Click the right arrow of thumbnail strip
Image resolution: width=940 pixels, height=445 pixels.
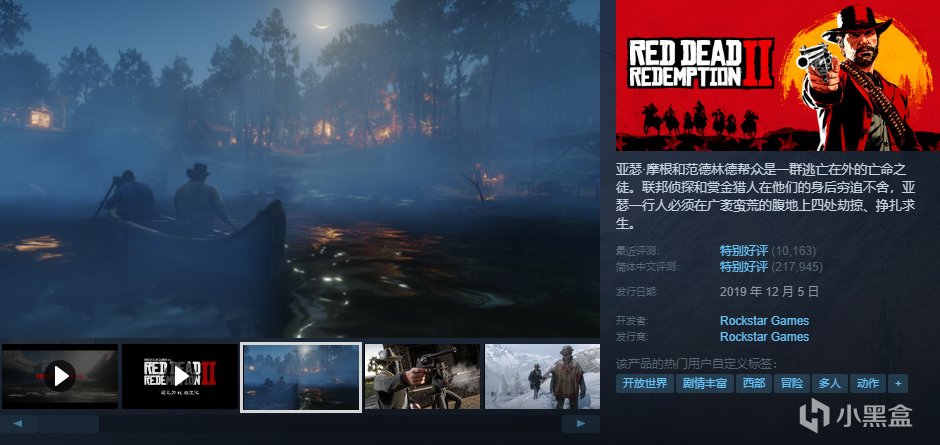point(581,424)
